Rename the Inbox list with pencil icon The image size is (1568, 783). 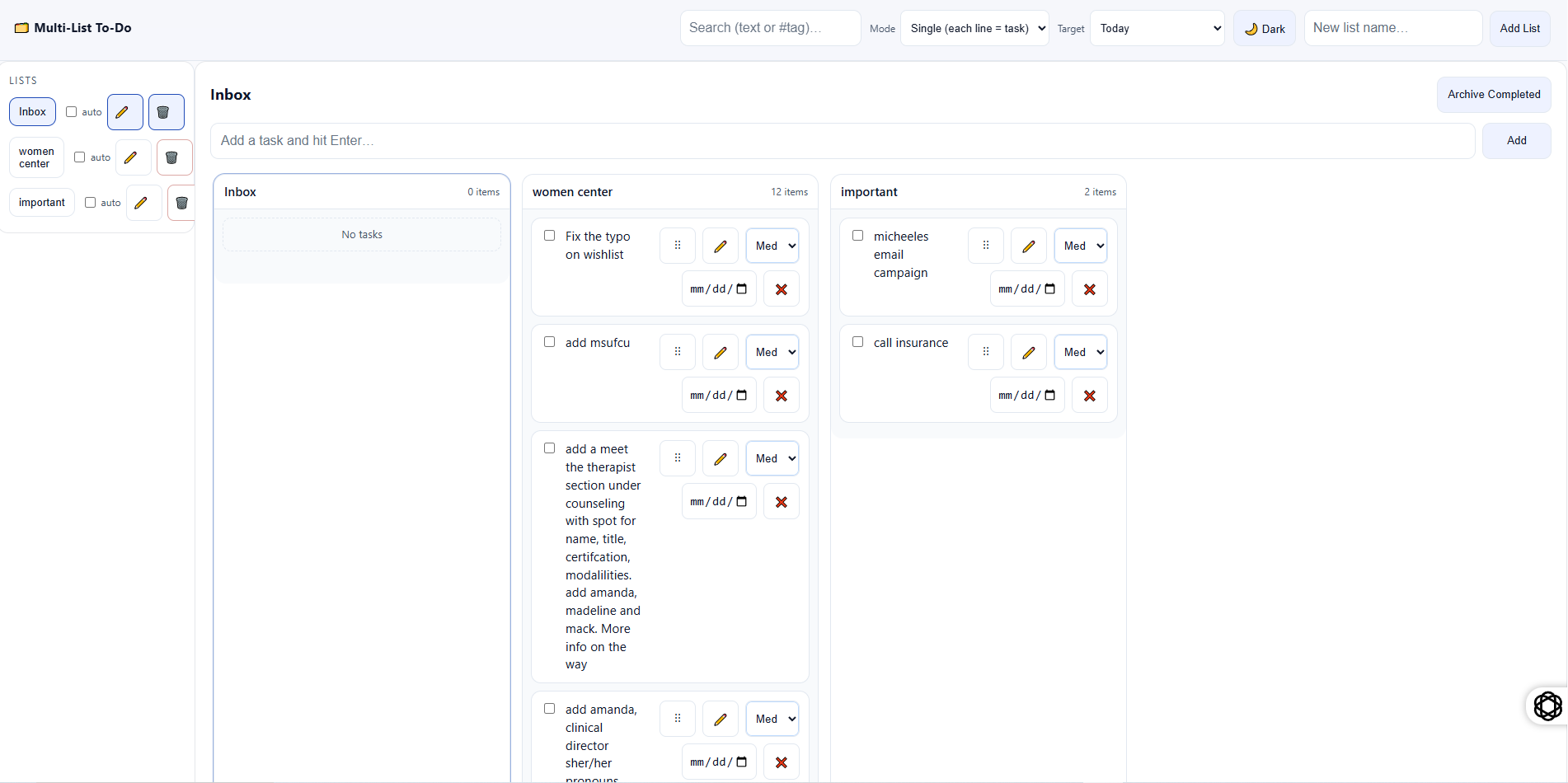pos(125,112)
